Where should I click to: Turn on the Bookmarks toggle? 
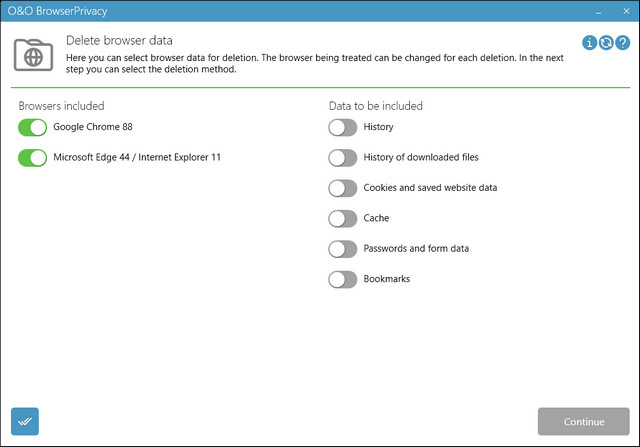tap(343, 279)
